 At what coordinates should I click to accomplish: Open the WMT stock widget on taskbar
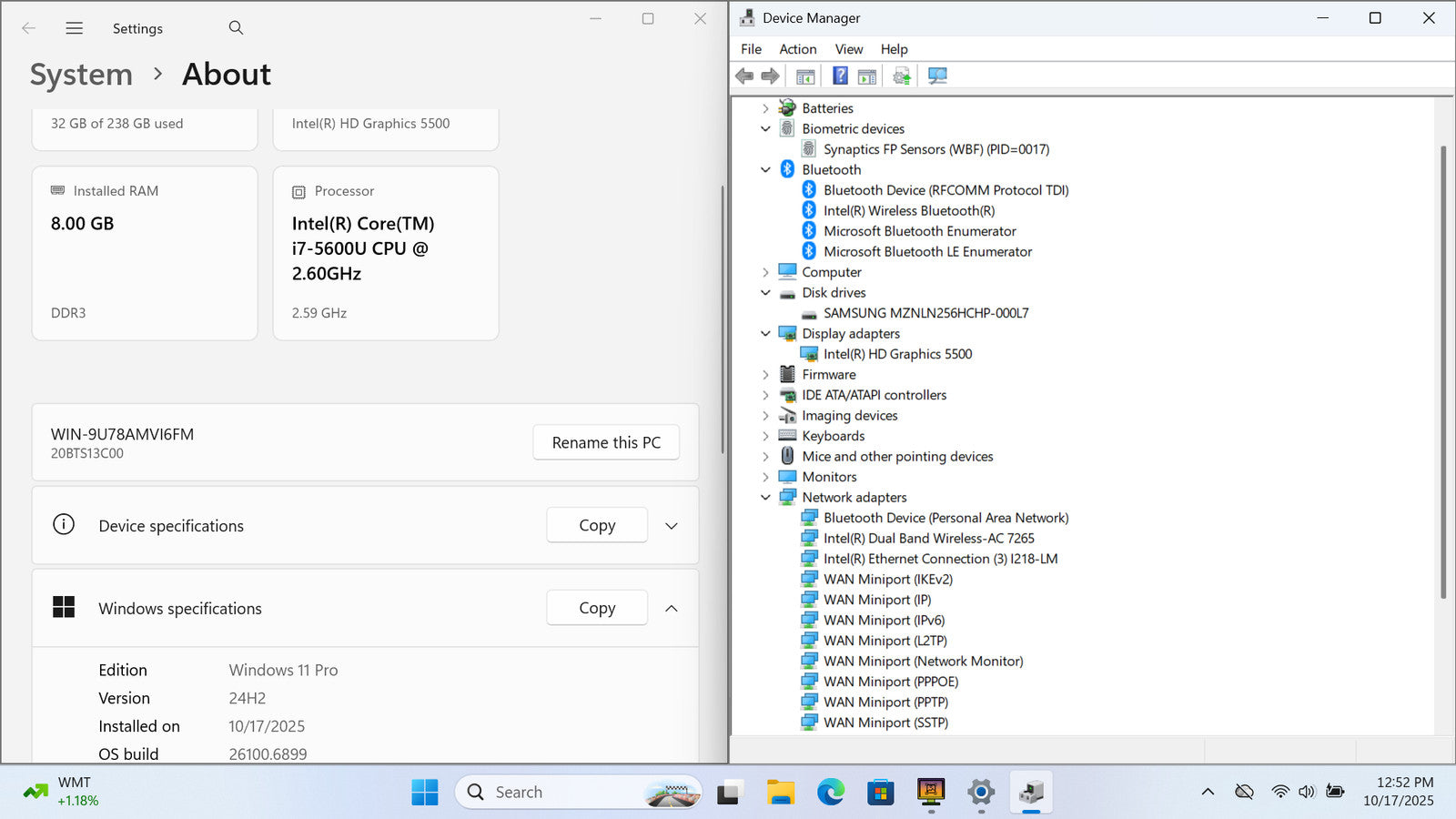pyautogui.click(x=62, y=792)
